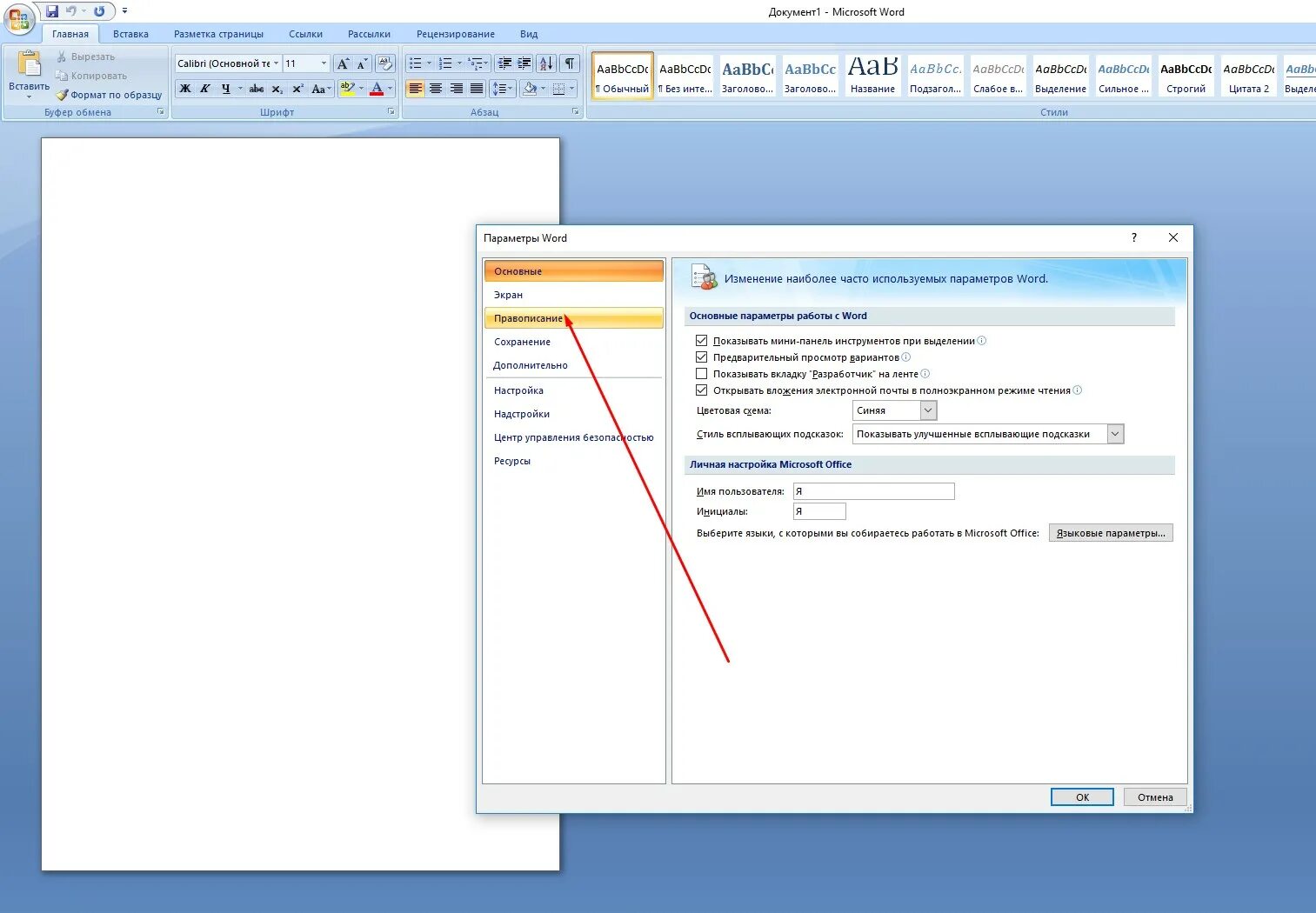Click Отмена button in dialog
Screen dimensions: 1316x913
pos(1155,797)
